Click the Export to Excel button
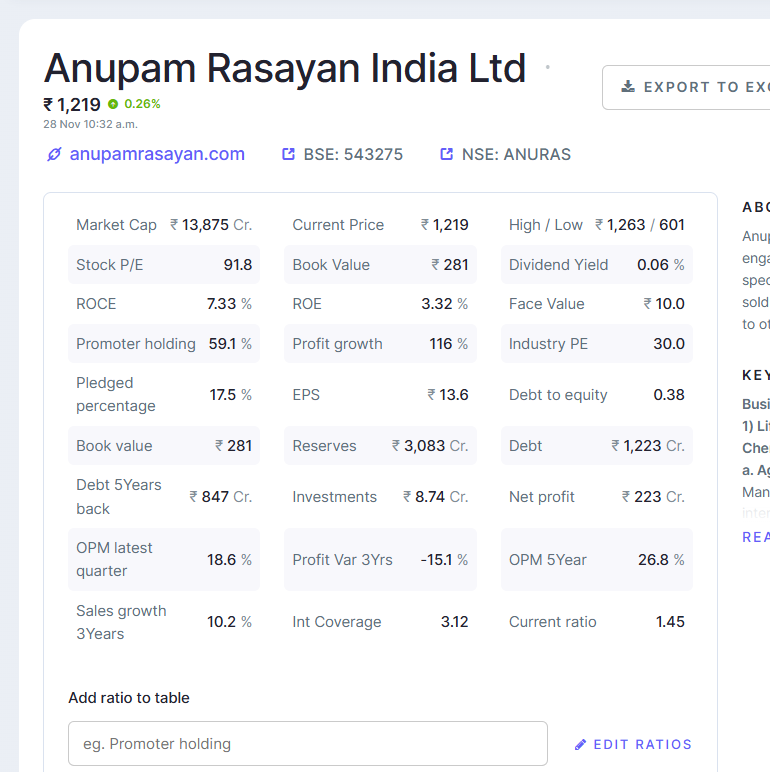Image resolution: width=770 pixels, height=772 pixels. point(686,87)
